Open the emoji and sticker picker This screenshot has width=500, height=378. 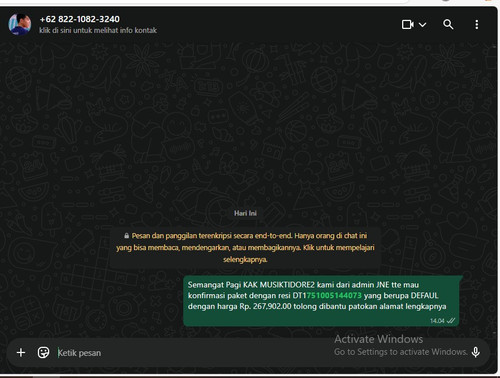coord(43,353)
